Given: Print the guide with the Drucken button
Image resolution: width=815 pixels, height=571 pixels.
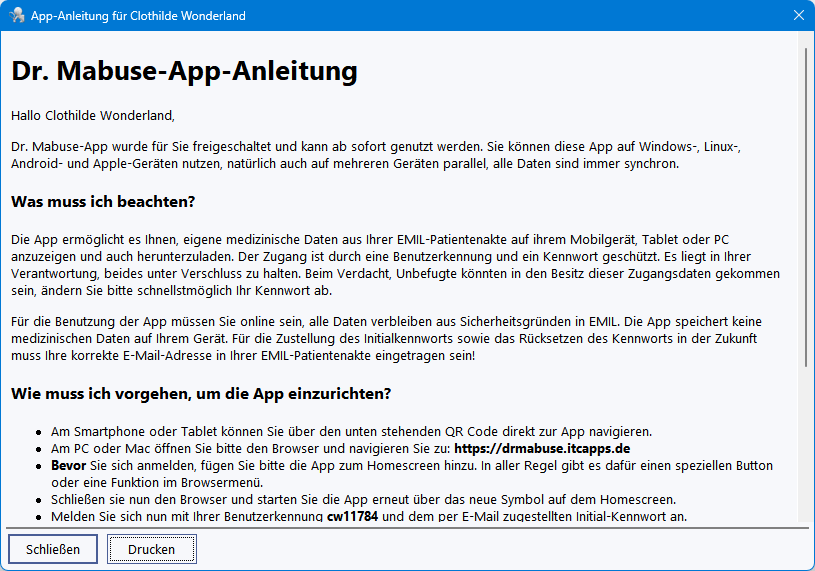Looking at the screenshot, I should click(x=152, y=549).
